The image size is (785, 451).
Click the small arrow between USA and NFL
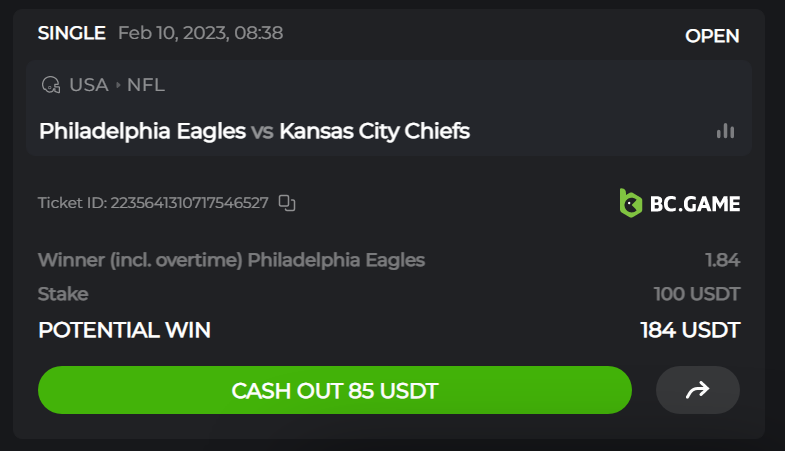coord(119,85)
